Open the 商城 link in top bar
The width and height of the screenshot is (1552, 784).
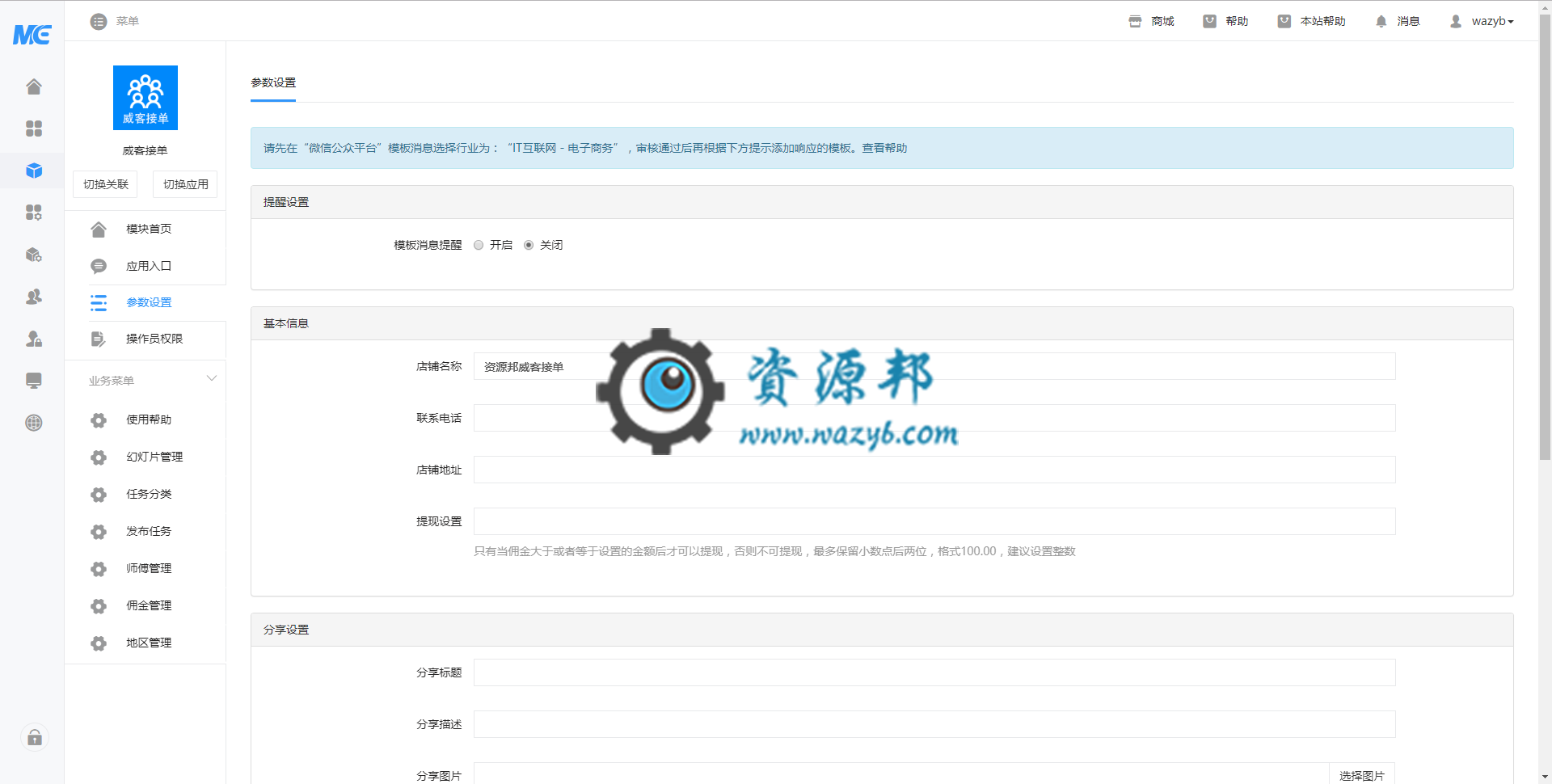[1162, 21]
